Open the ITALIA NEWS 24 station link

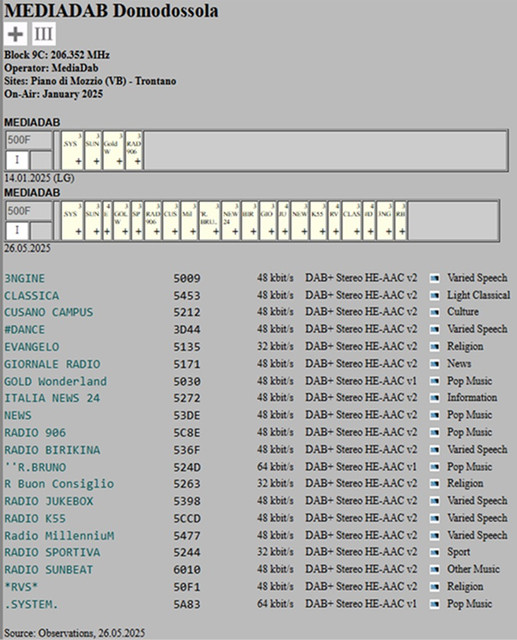click(x=52, y=398)
